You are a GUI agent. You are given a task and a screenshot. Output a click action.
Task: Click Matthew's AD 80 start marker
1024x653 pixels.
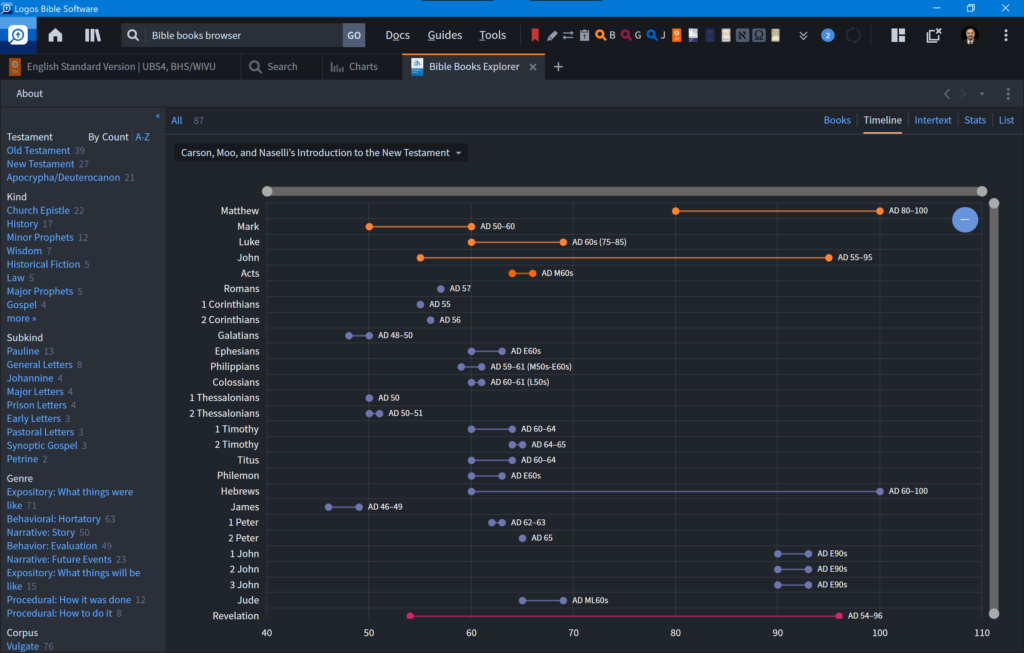tap(676, 211)
